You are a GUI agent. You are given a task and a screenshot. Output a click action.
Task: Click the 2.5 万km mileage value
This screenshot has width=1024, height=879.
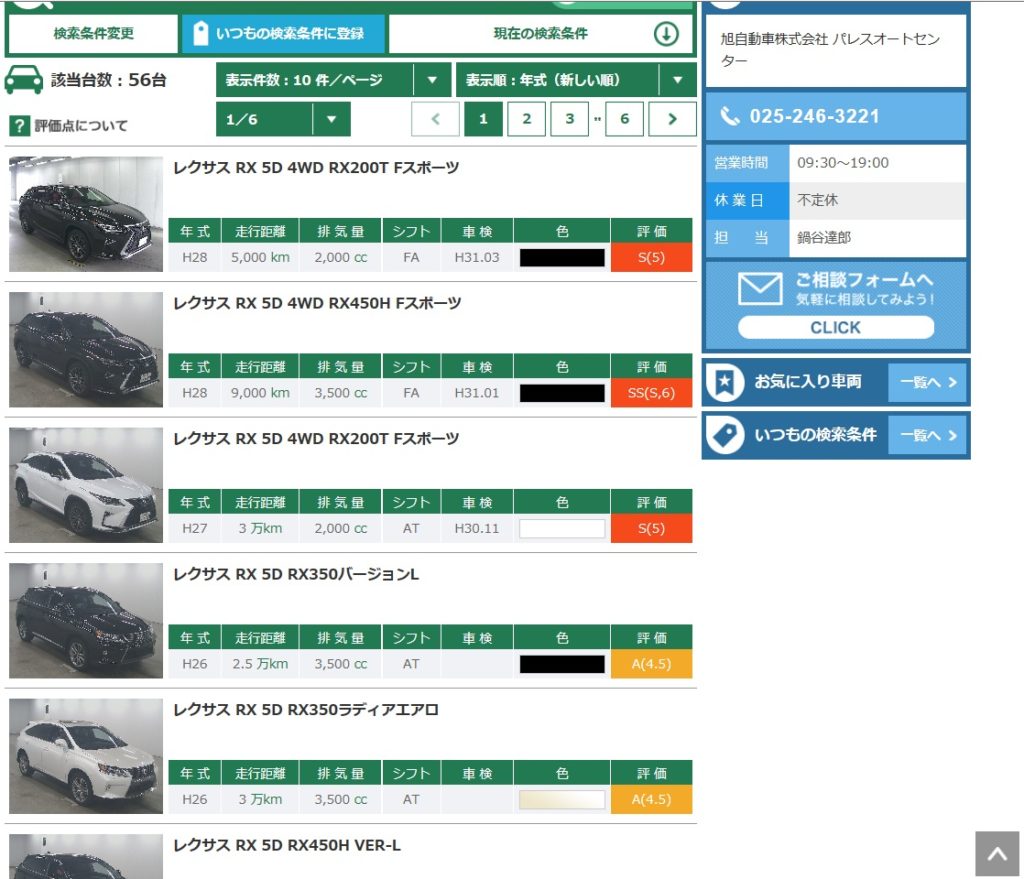coord(260,664)
